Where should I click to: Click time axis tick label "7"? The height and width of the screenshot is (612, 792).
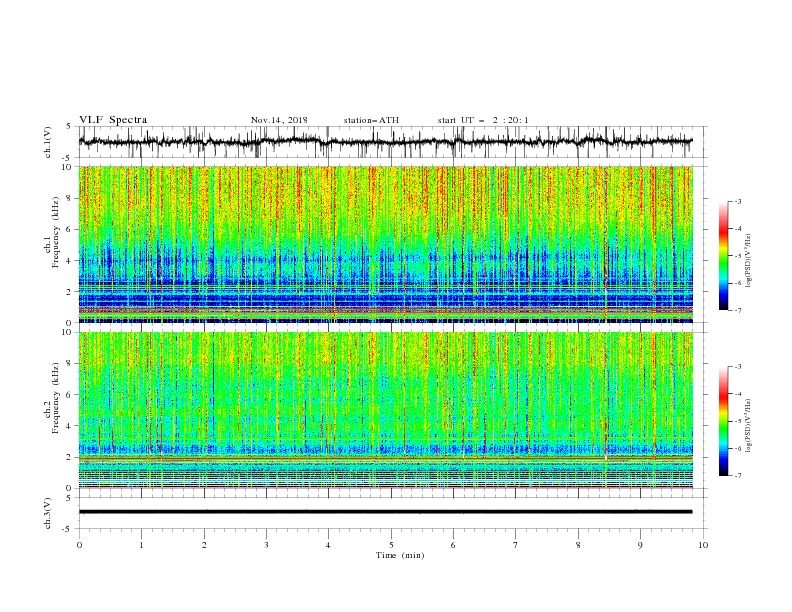(x=516, y=545)
